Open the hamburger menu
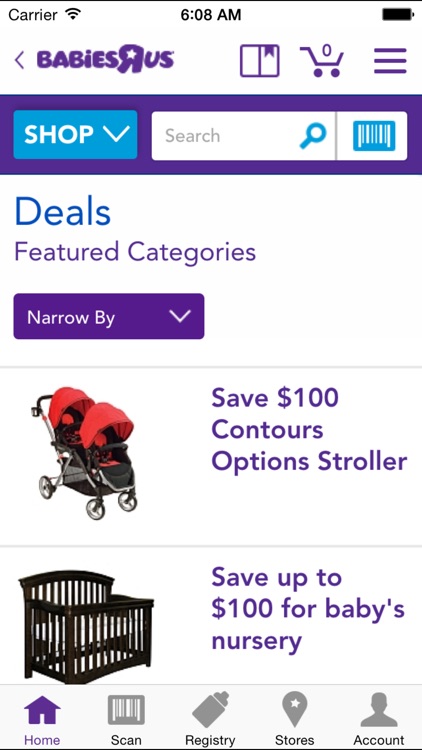 tap(390, 61)
